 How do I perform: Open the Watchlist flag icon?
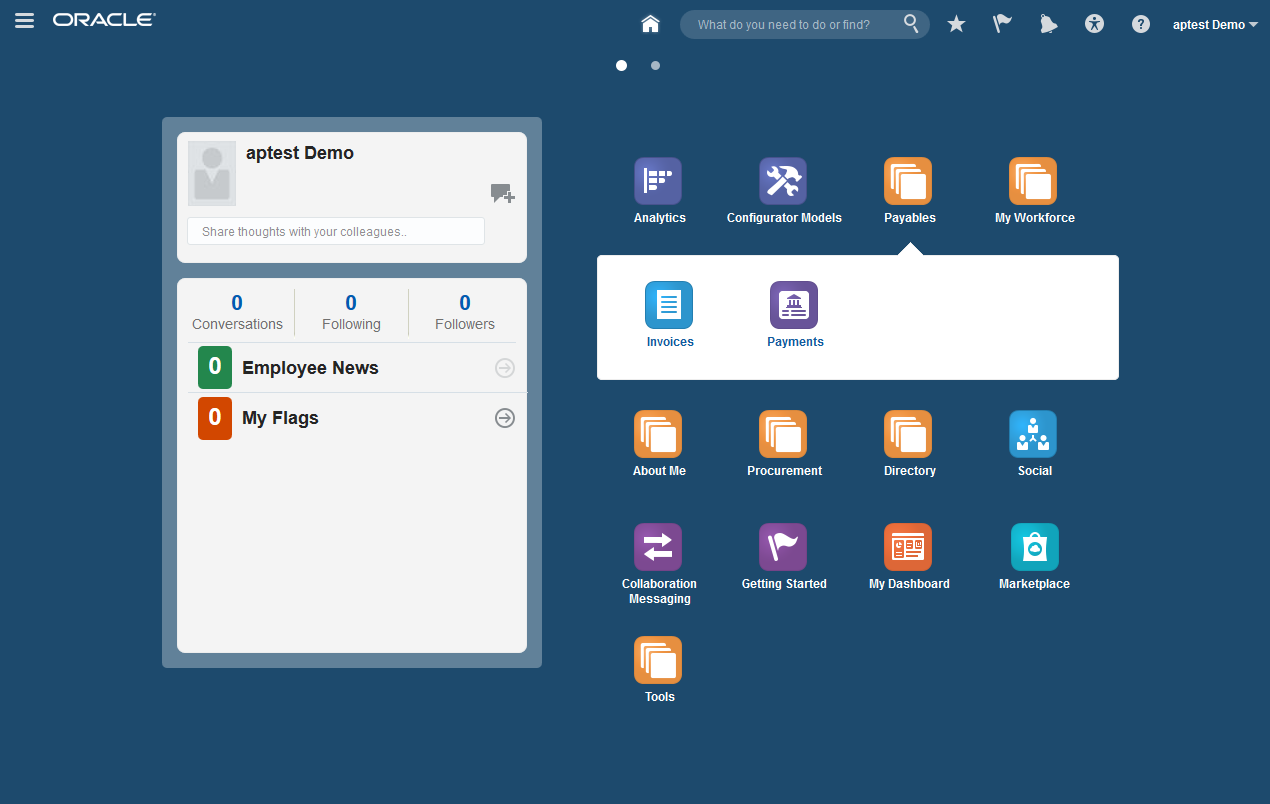(x=1002, y=24)
